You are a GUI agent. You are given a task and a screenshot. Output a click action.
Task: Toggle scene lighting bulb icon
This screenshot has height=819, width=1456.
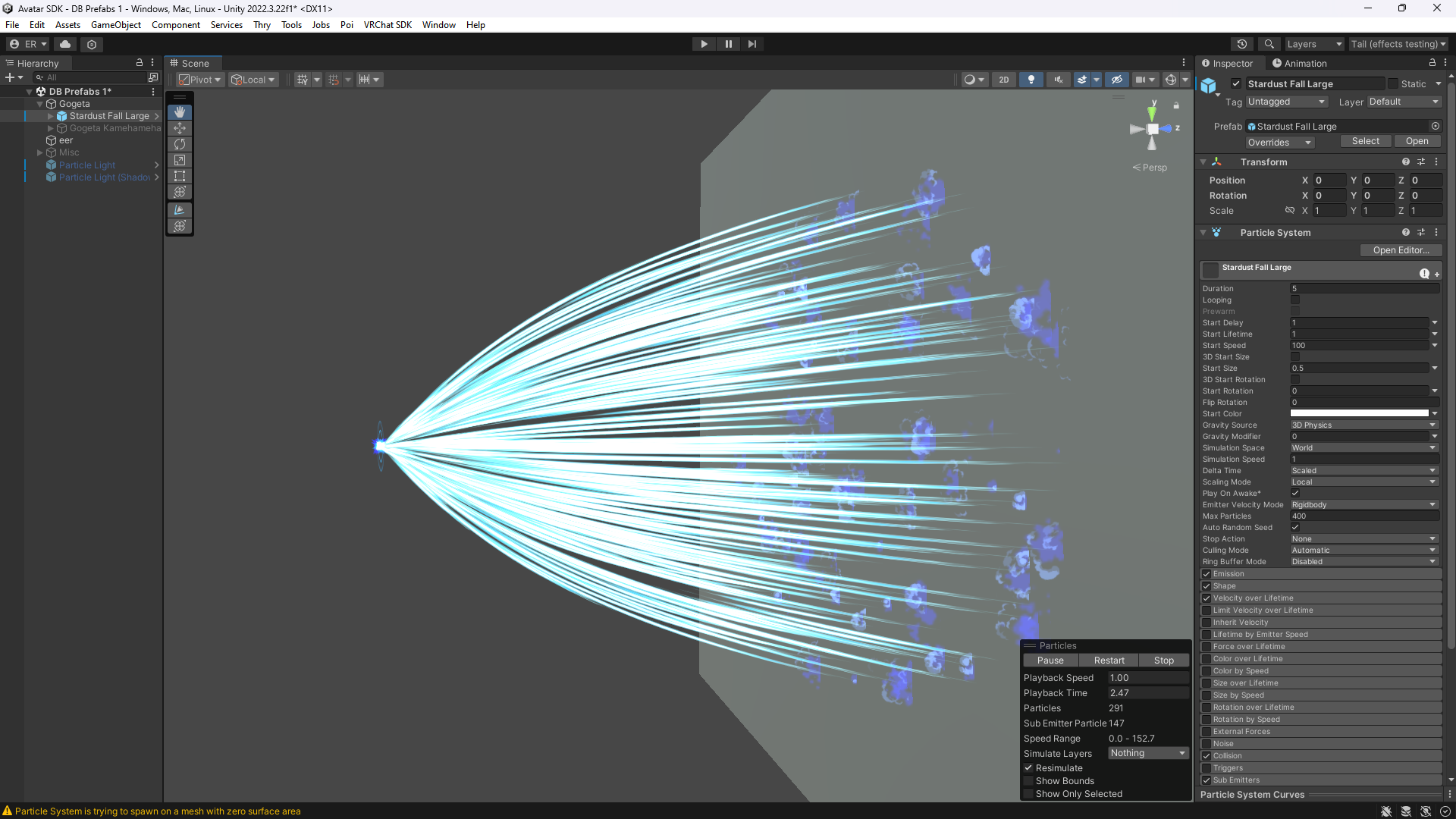click(x=1031, y=80)
